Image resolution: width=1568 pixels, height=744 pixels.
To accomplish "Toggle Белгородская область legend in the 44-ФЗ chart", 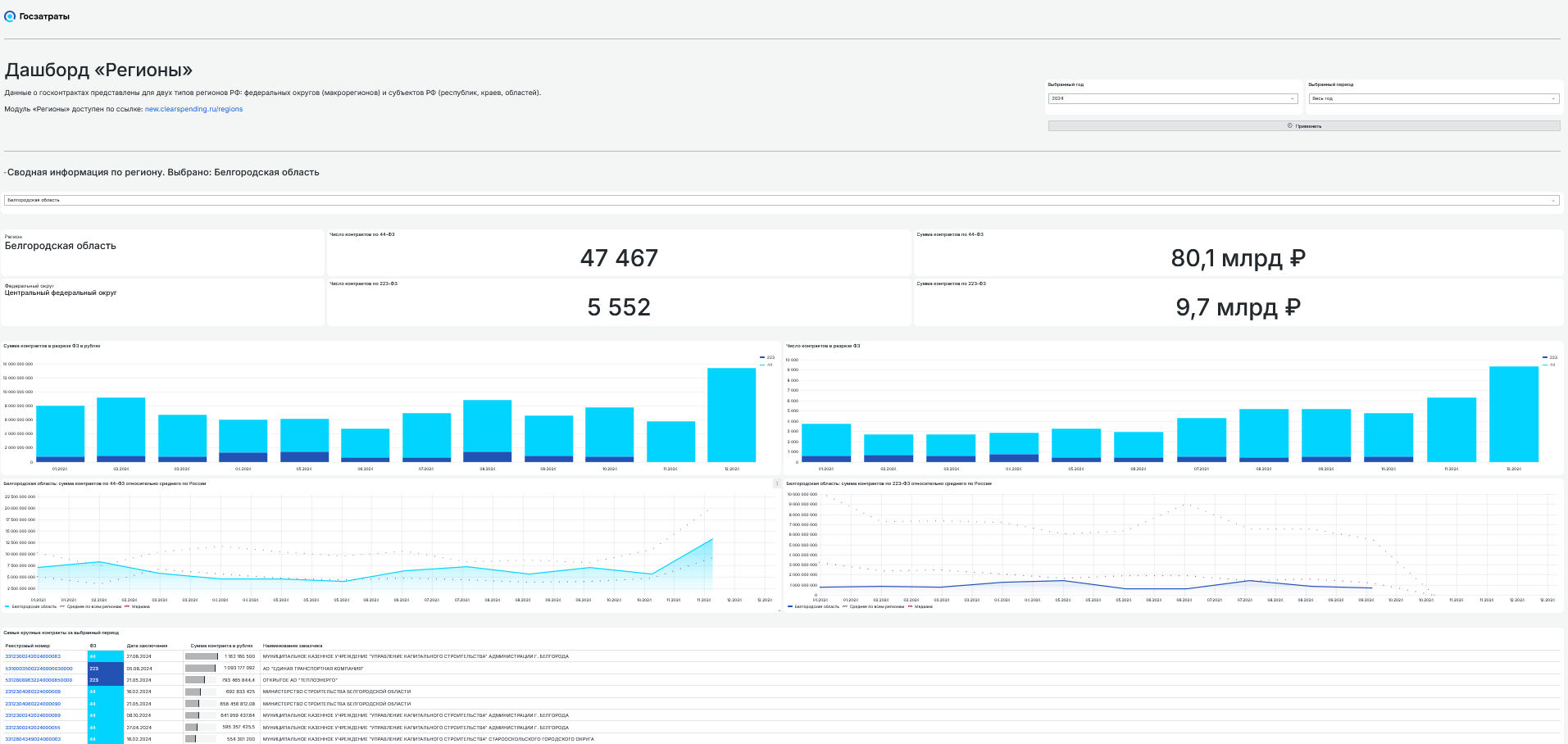I will click(31, 606).
